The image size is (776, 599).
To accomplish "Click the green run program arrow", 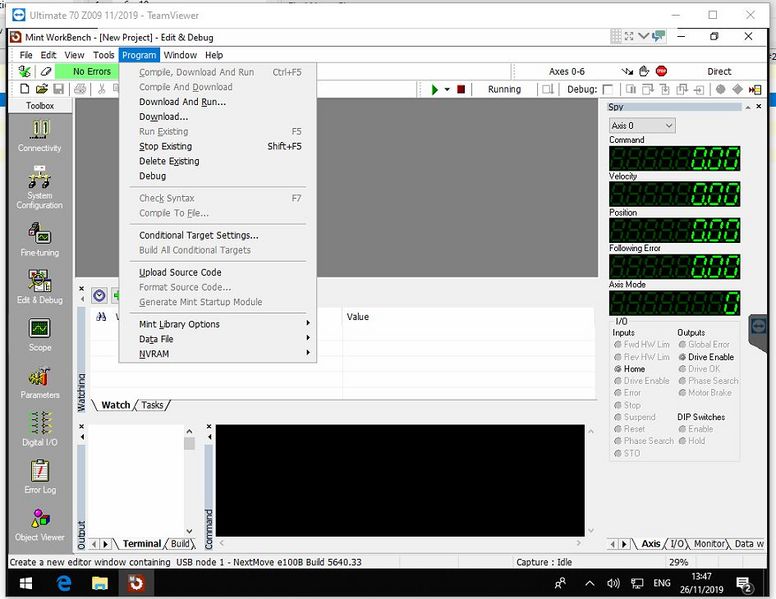I will click(435, 90).
